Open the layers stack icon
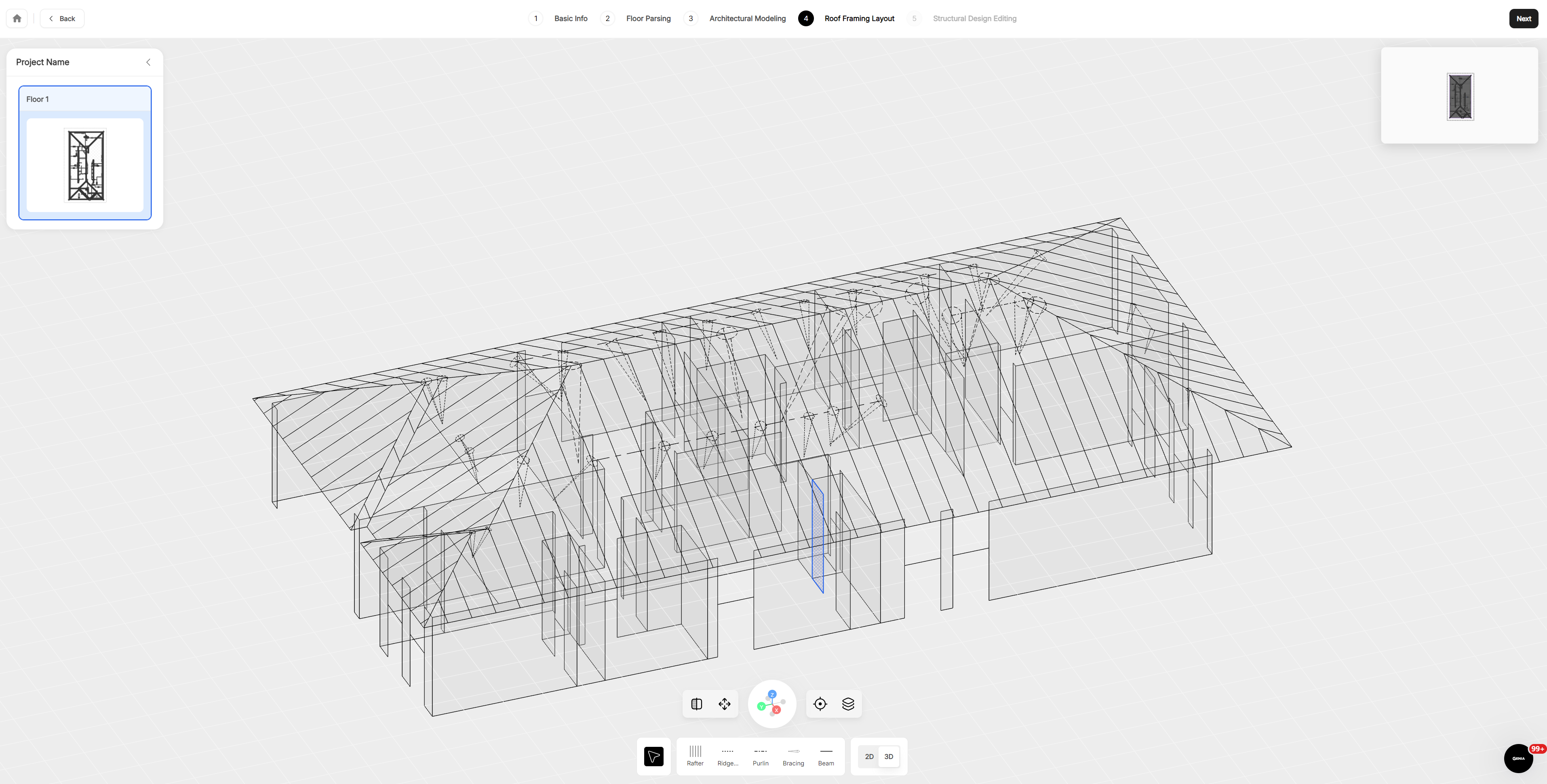Viewport: 1547px width, 784px height. point(848,704)
